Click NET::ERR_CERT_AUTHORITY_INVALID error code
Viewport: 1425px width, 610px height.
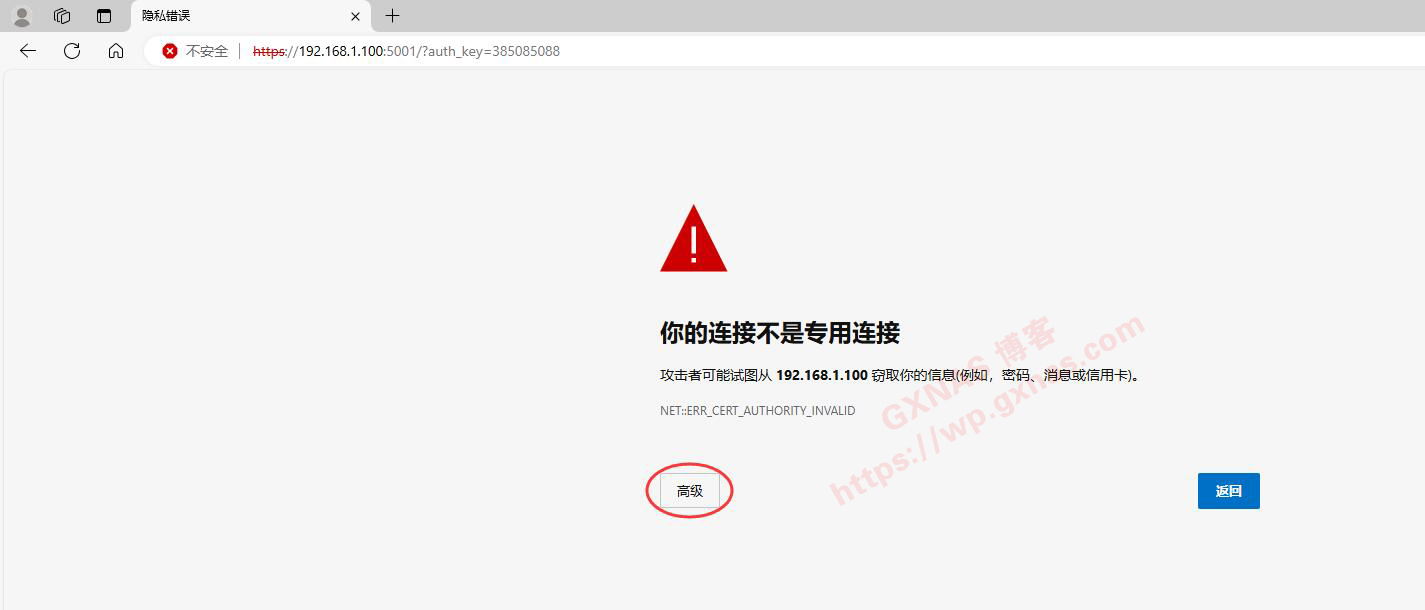[757, 411]
